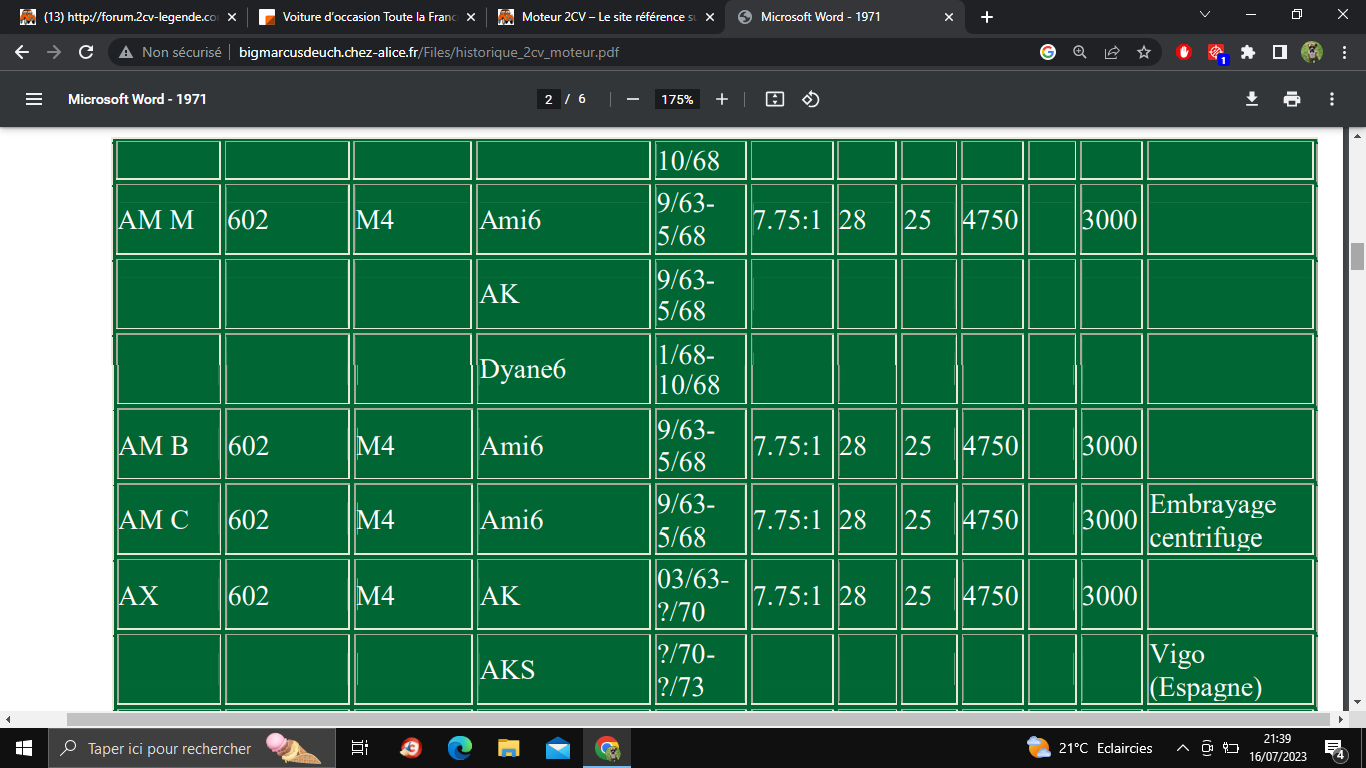Screen dimensions: 1366x768
Task: Reload the current page
Action: click(86, 52)
